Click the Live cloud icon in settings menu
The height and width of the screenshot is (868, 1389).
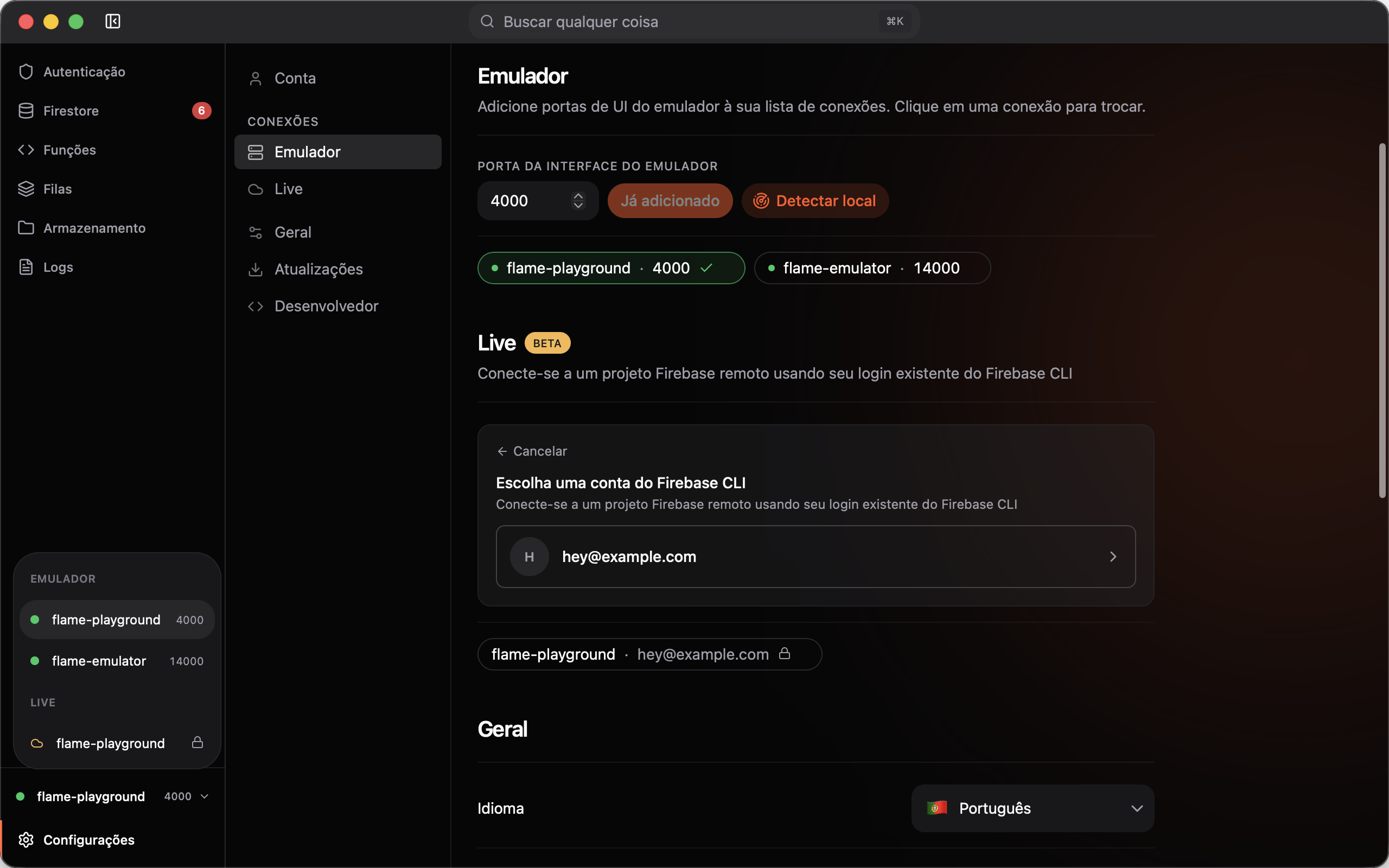point(256,189)
